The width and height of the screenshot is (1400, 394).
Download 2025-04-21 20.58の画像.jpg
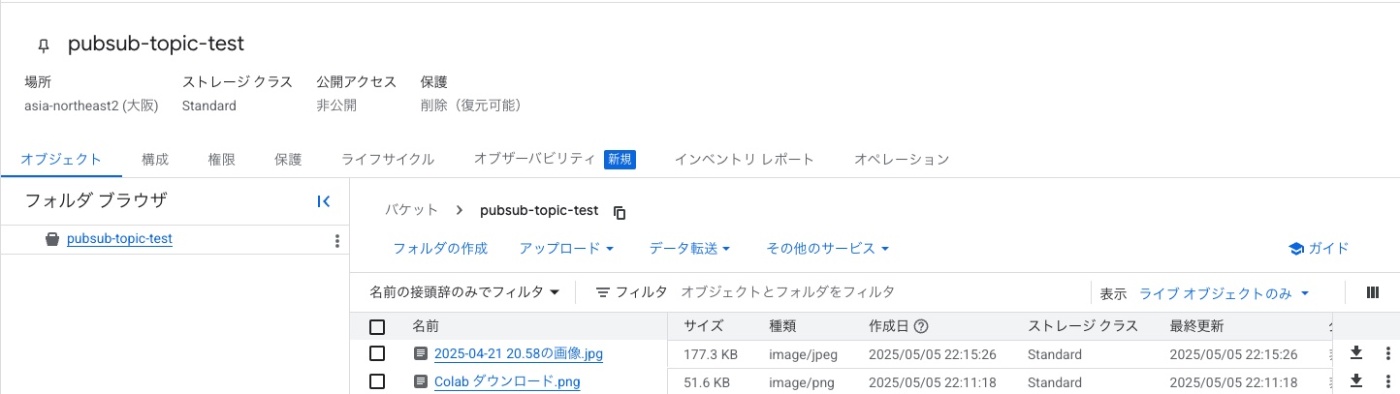click(1357, 353)
